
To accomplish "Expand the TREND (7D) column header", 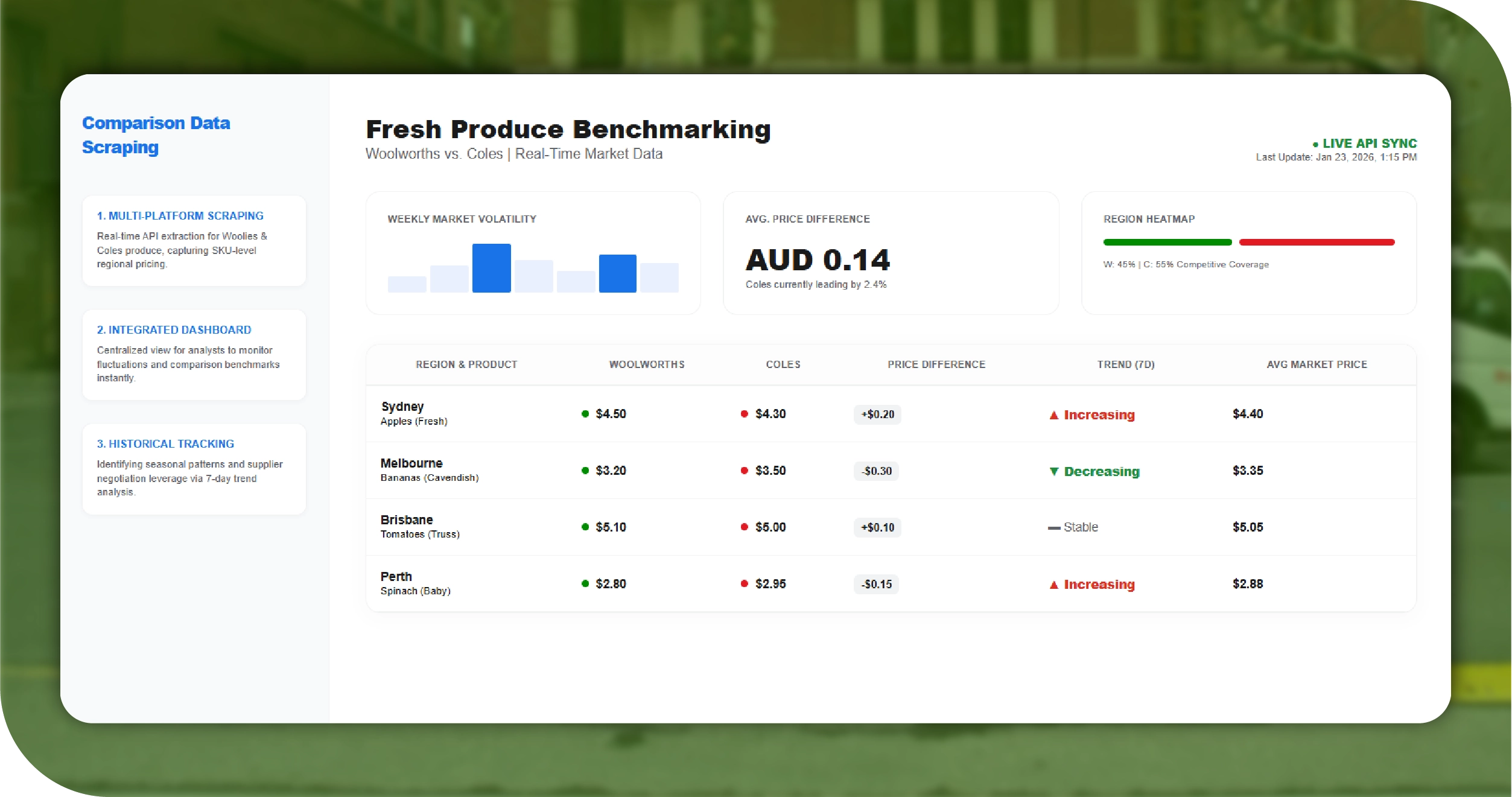I will click(1125, 364).
